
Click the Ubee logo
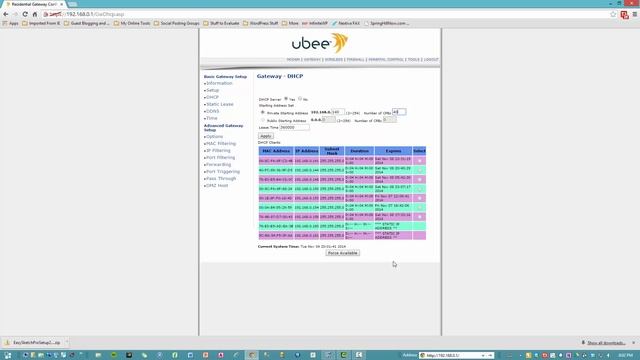point(320,43)
